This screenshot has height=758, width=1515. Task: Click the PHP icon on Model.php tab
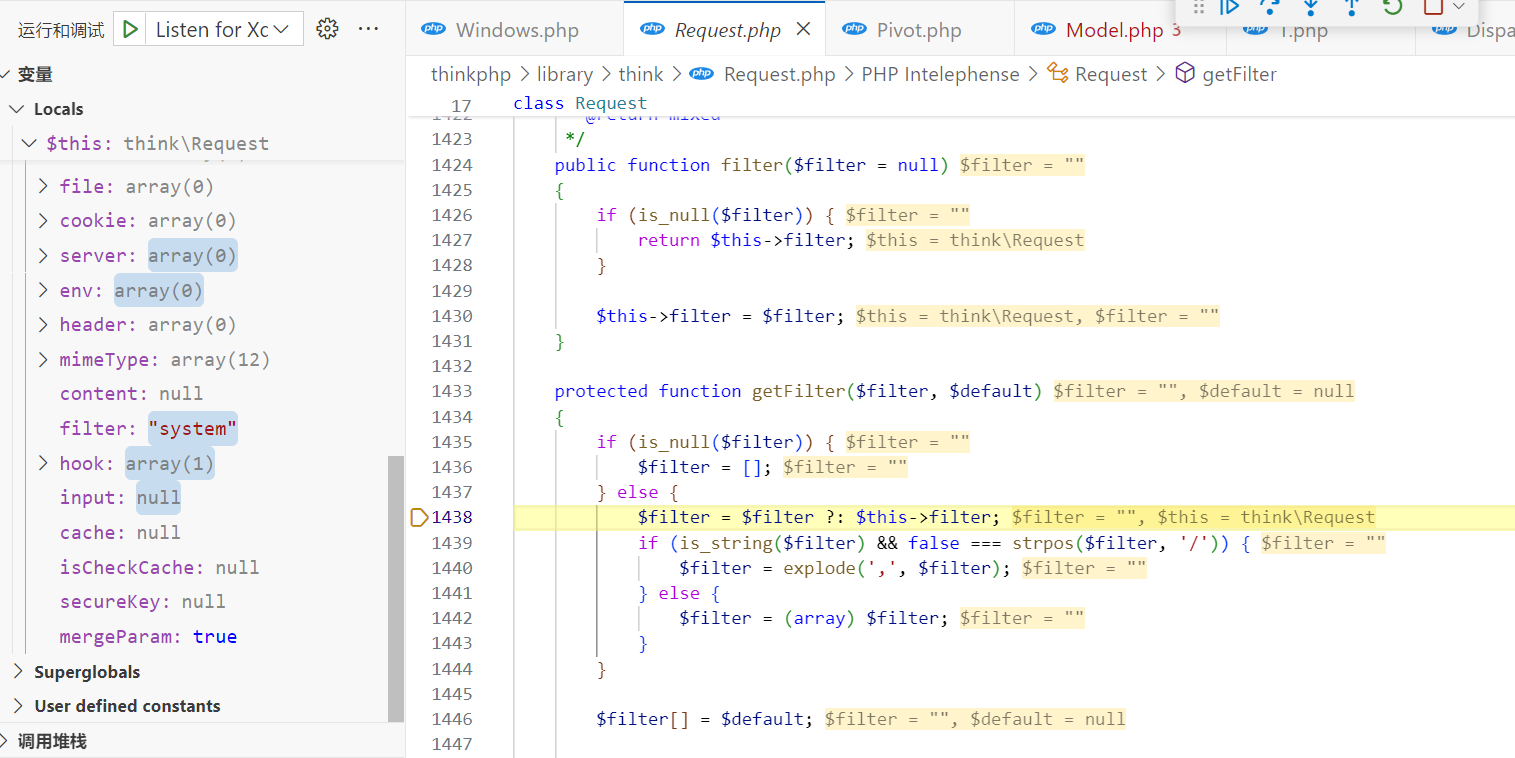coord(1044,29)
